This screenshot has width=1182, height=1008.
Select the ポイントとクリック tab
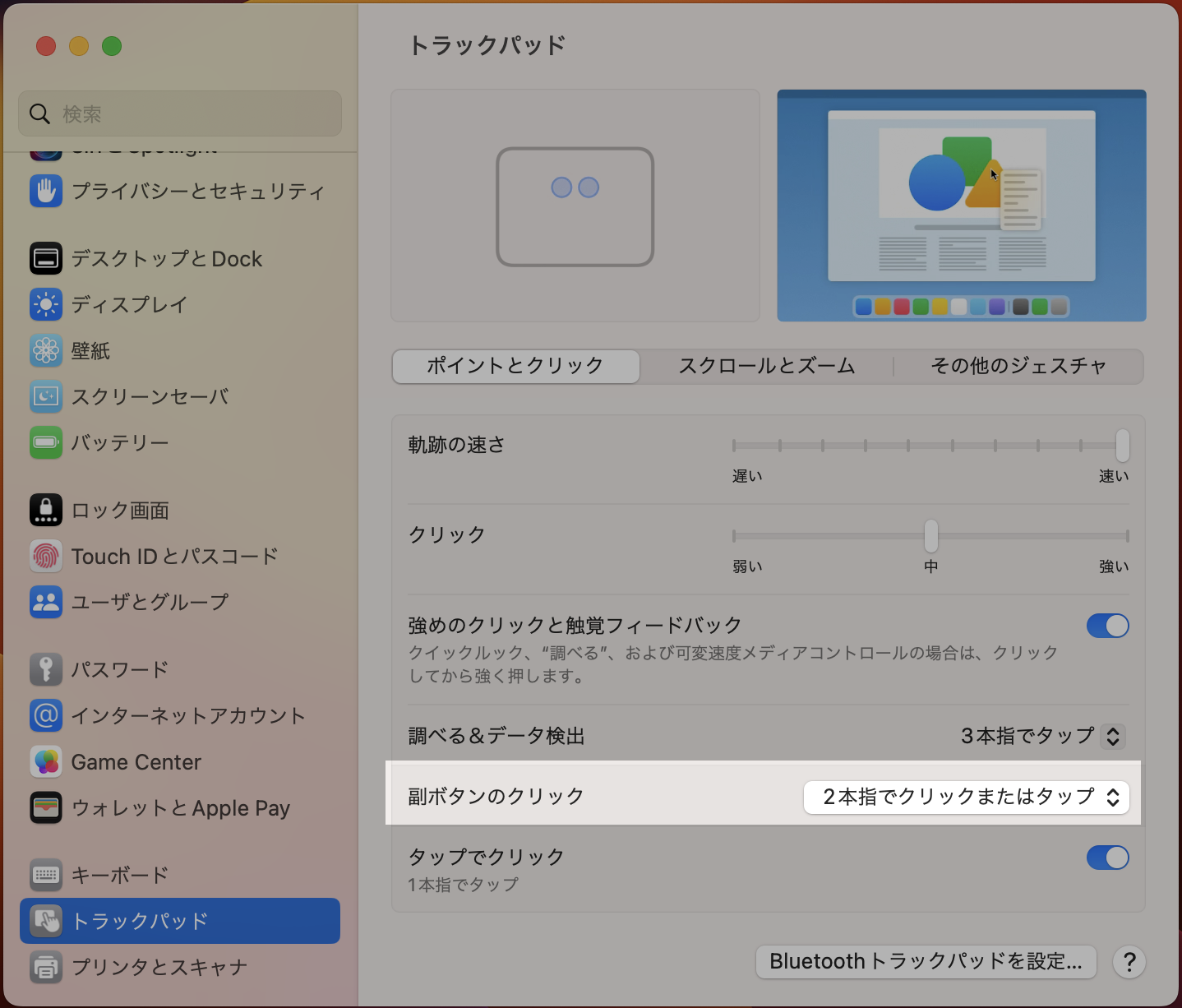pos(515,366)
